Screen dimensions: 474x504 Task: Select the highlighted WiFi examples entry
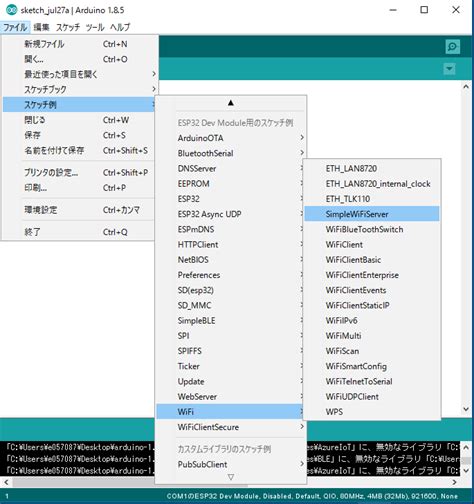(230, 412)
